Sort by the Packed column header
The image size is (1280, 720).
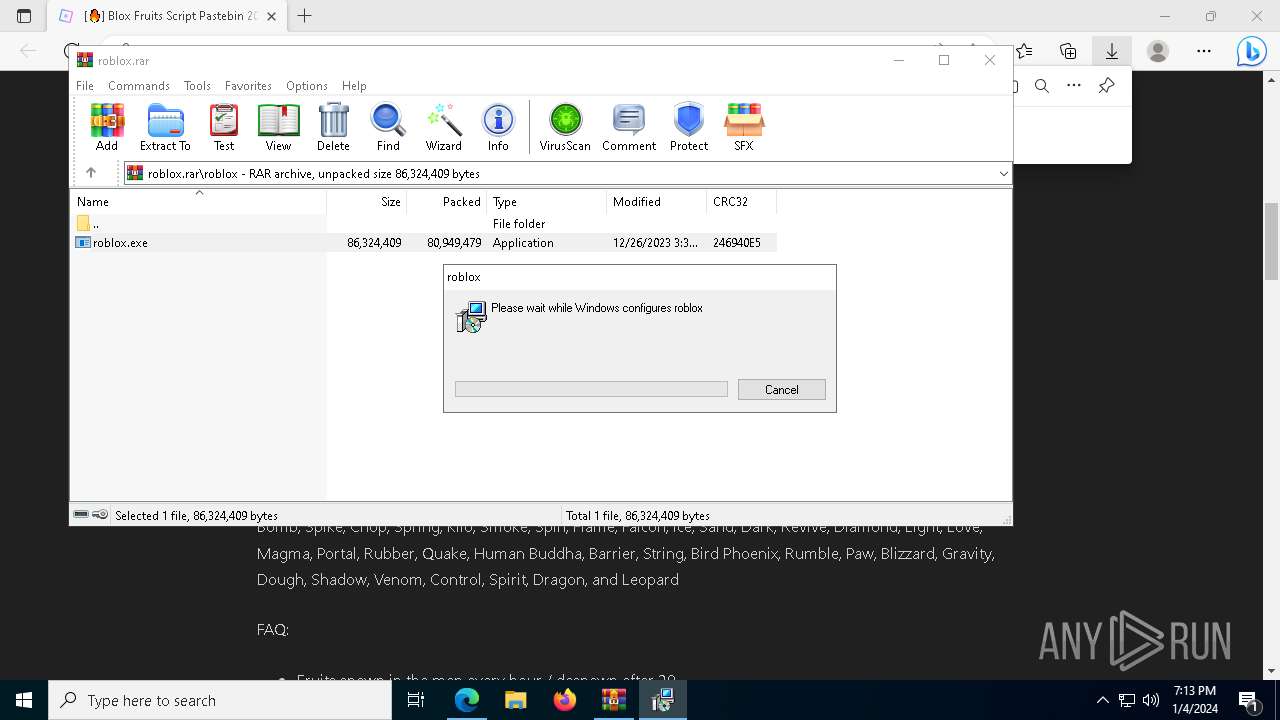click(x=447, y=202)
